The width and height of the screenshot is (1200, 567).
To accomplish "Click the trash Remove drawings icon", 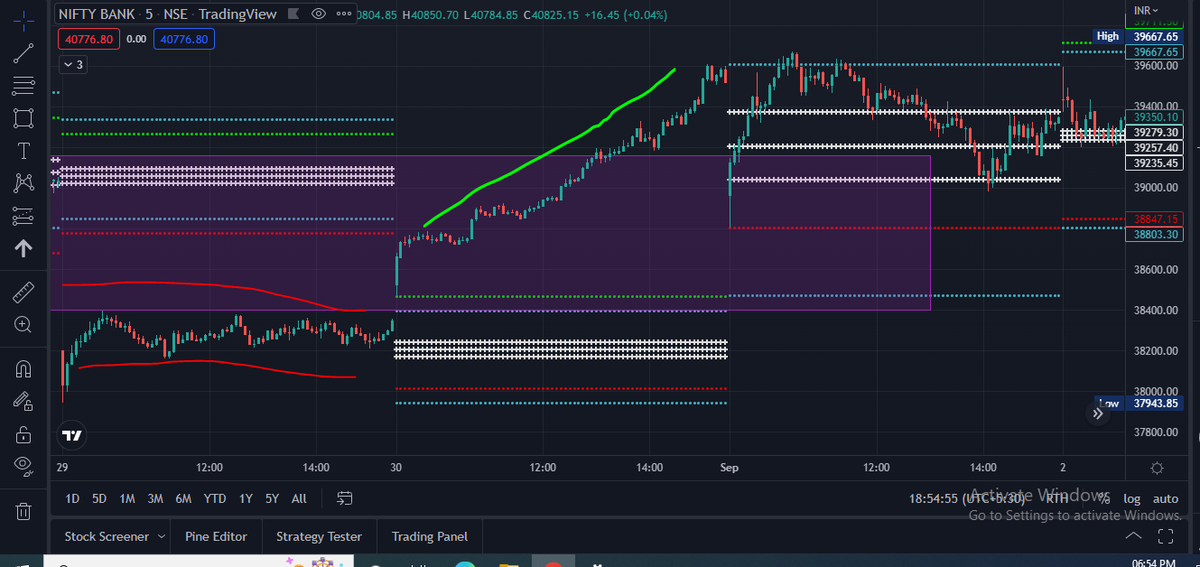I will [x=24, y=511].
